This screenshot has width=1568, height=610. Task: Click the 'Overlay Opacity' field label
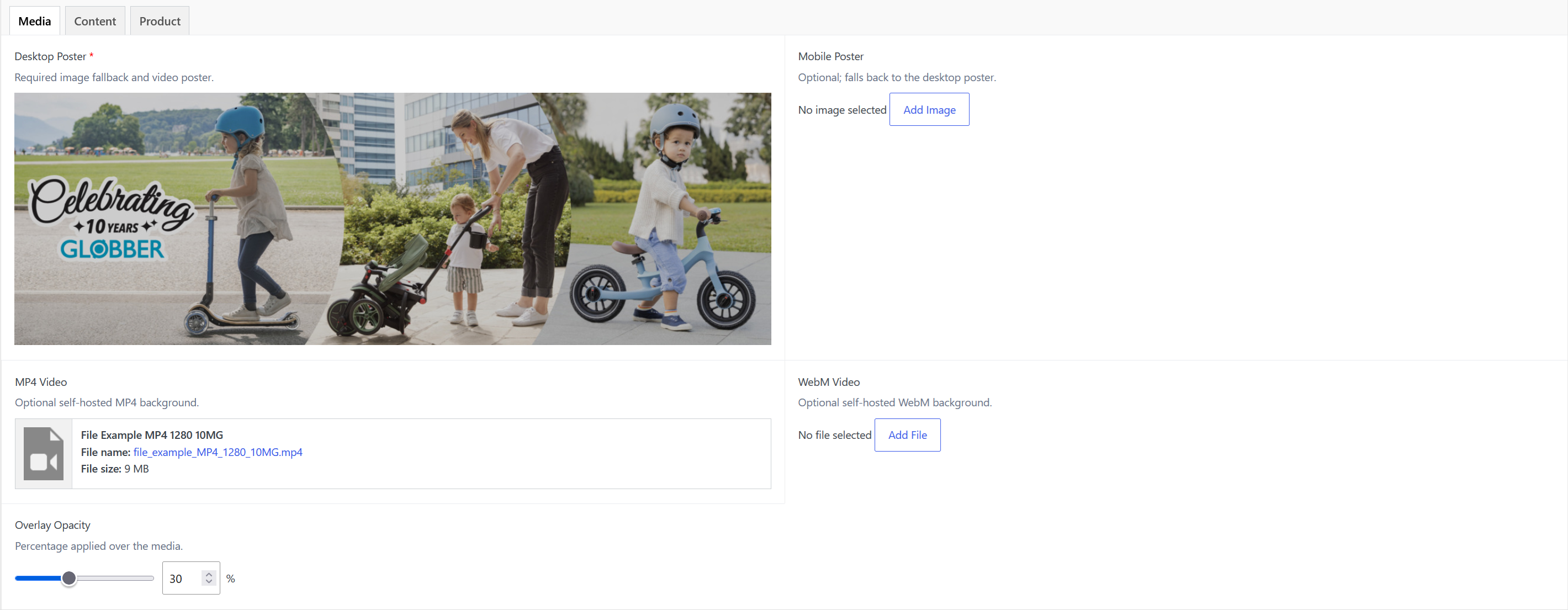coord(52,525)
